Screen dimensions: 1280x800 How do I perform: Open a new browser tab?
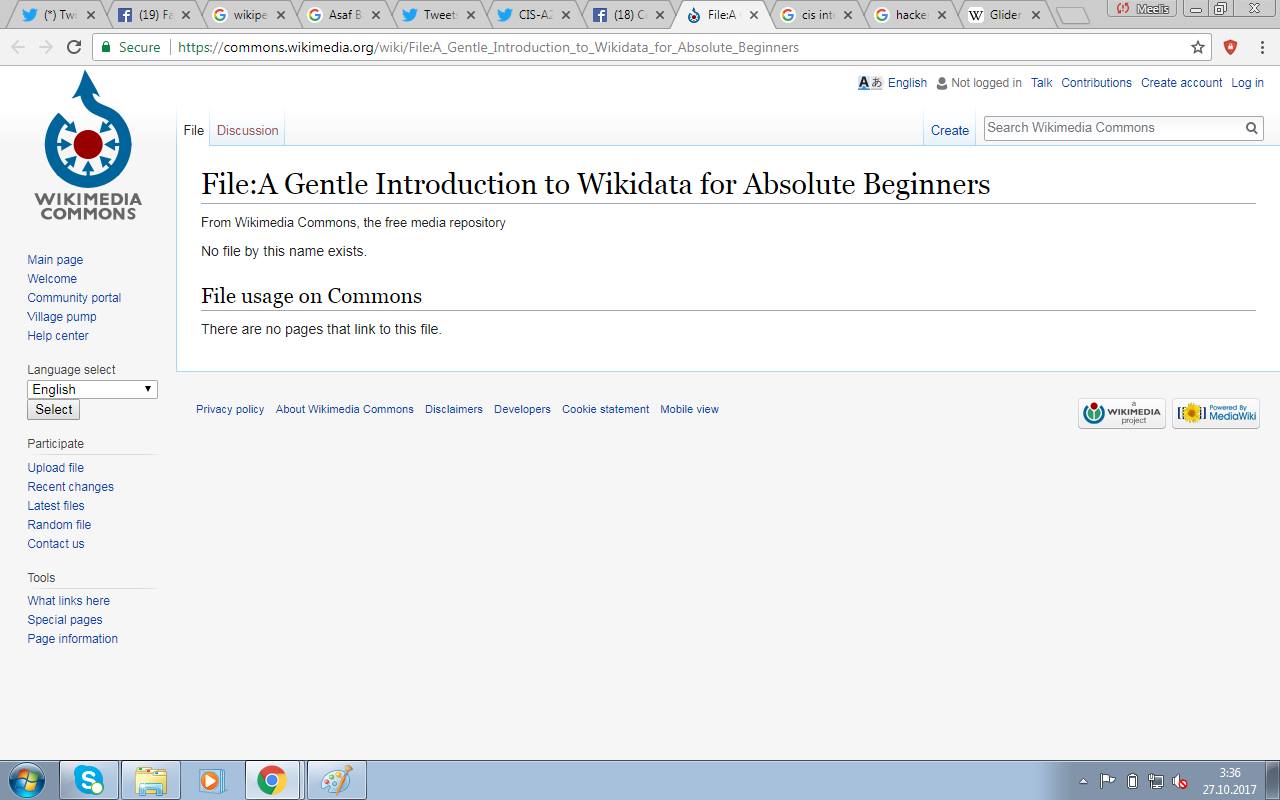[1072, 15]
